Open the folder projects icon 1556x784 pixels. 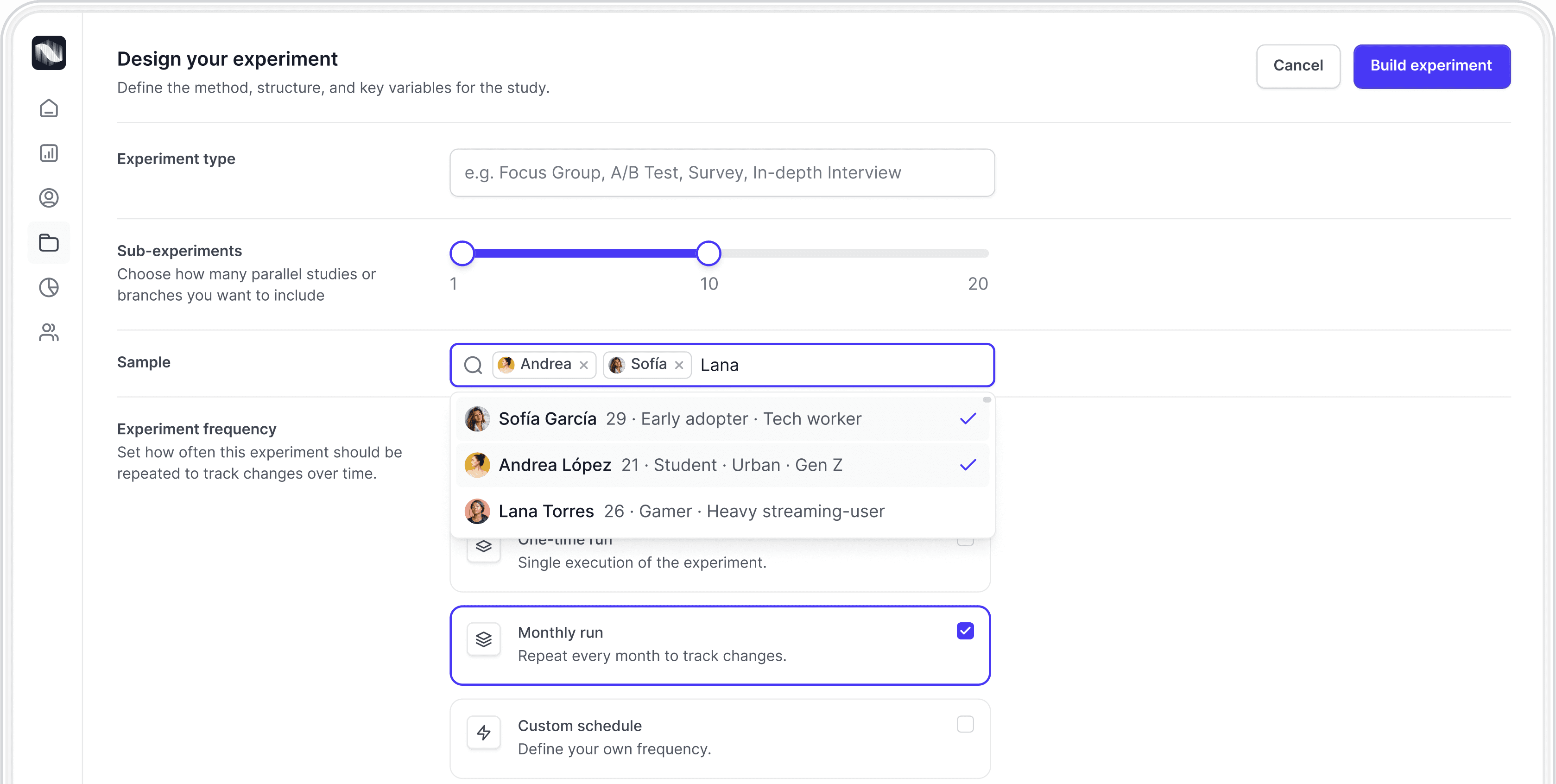pos(49,243)
